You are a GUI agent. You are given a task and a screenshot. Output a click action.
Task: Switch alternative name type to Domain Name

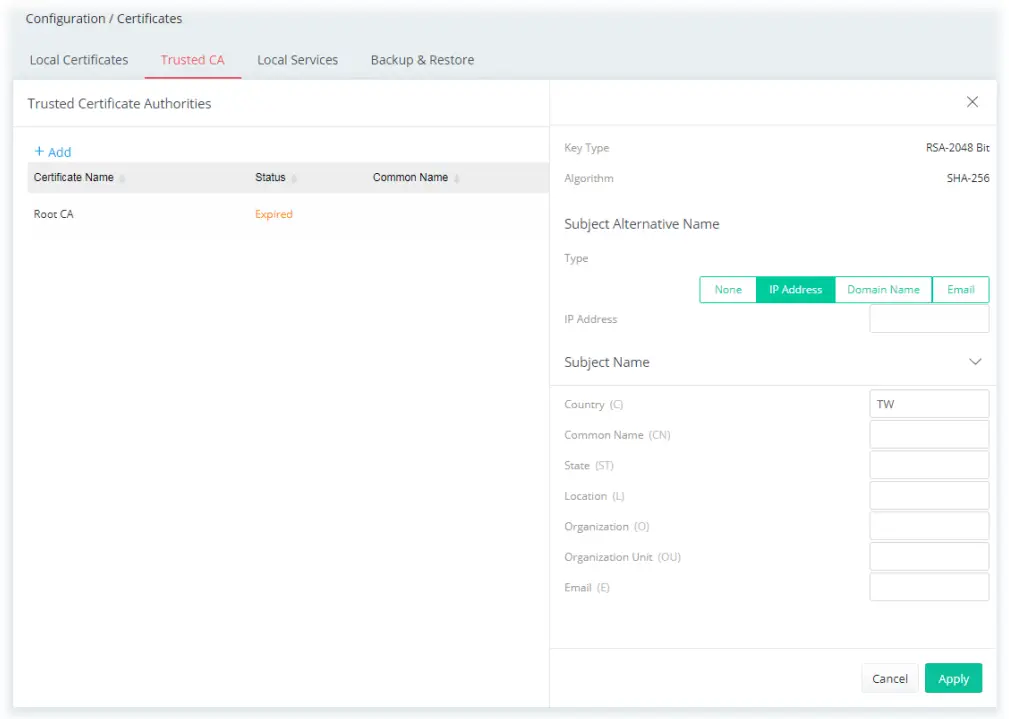tap(882, 289)
